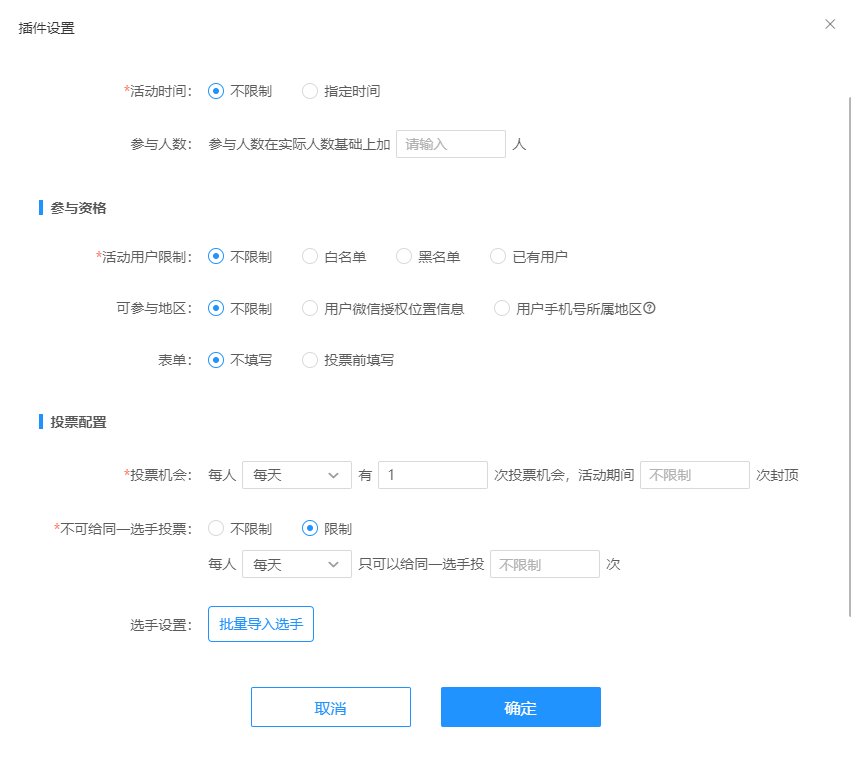Select 不限制 for 活动时间
This screenshot has width=851, height=765.
pos(216,91)
